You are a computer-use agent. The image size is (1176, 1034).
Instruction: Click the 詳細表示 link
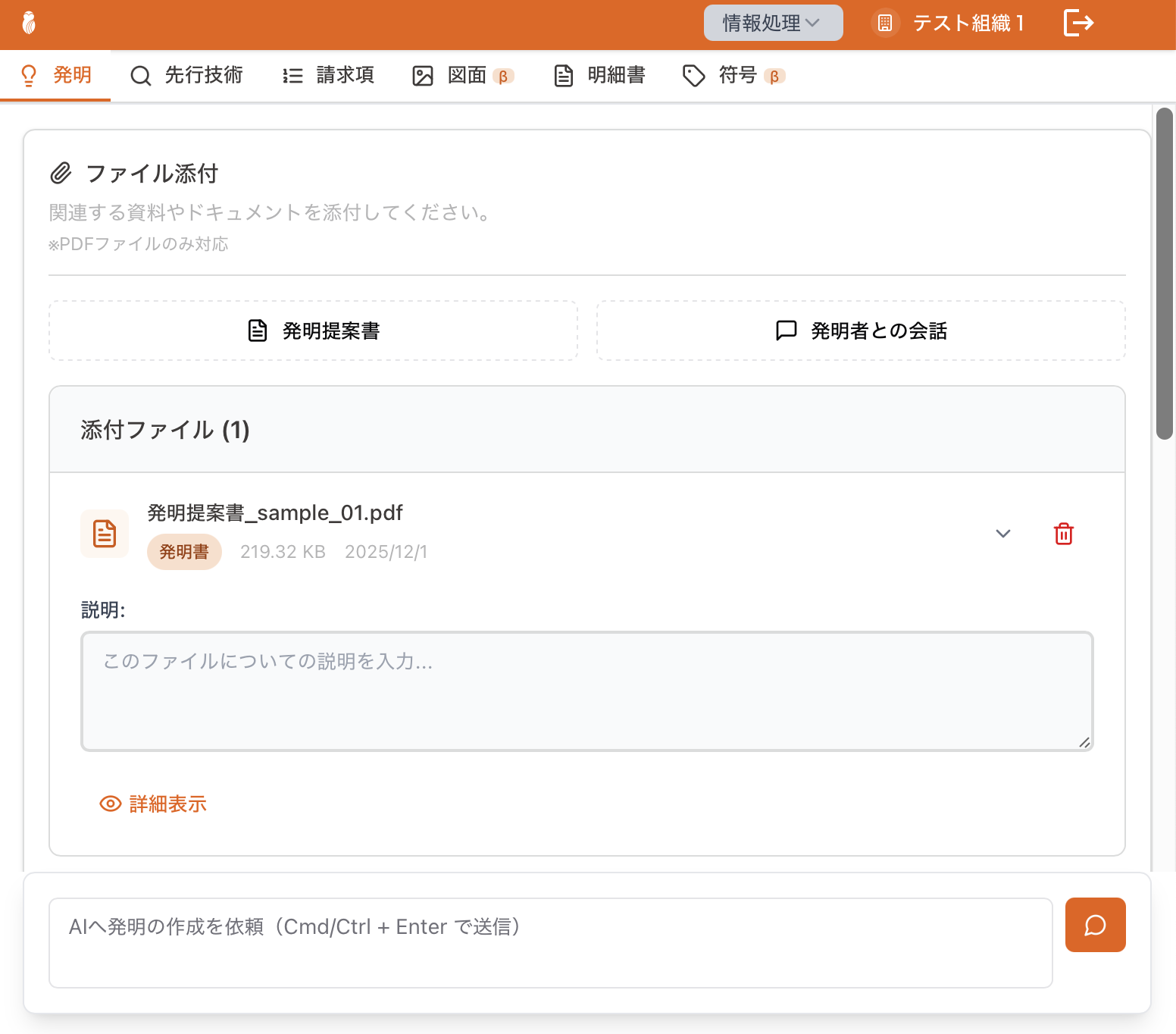coord(167,804)
